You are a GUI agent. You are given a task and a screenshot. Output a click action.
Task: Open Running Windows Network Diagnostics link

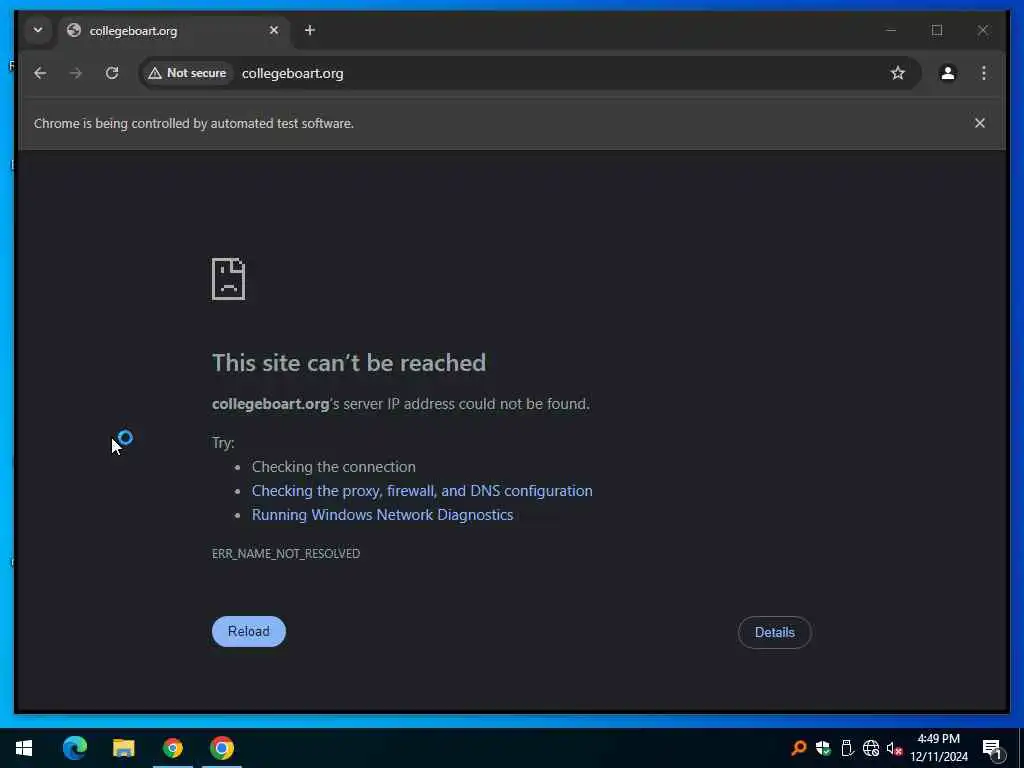383,515
